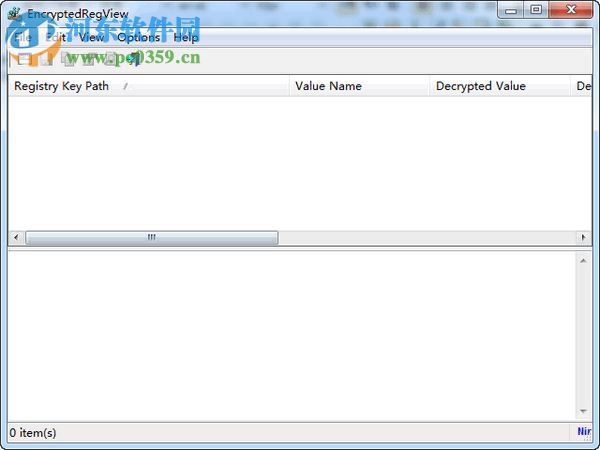Image resolution: width=600 pixels, height=450 pixels.
Task: Click the '0 item(s)' status bar text
Action: point(33,433)
